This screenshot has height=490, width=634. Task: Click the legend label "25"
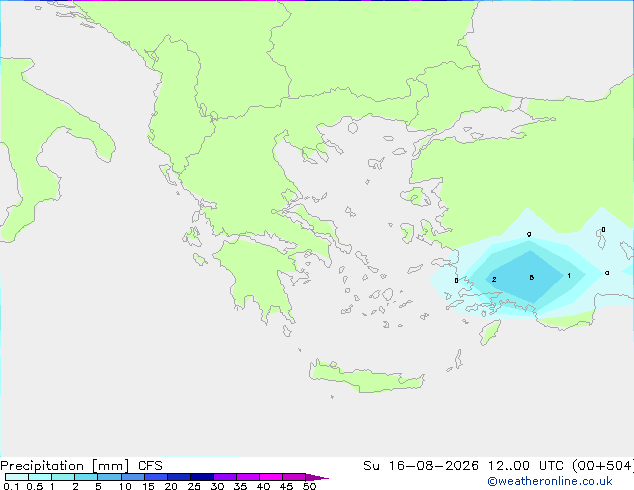coord(194,486)
